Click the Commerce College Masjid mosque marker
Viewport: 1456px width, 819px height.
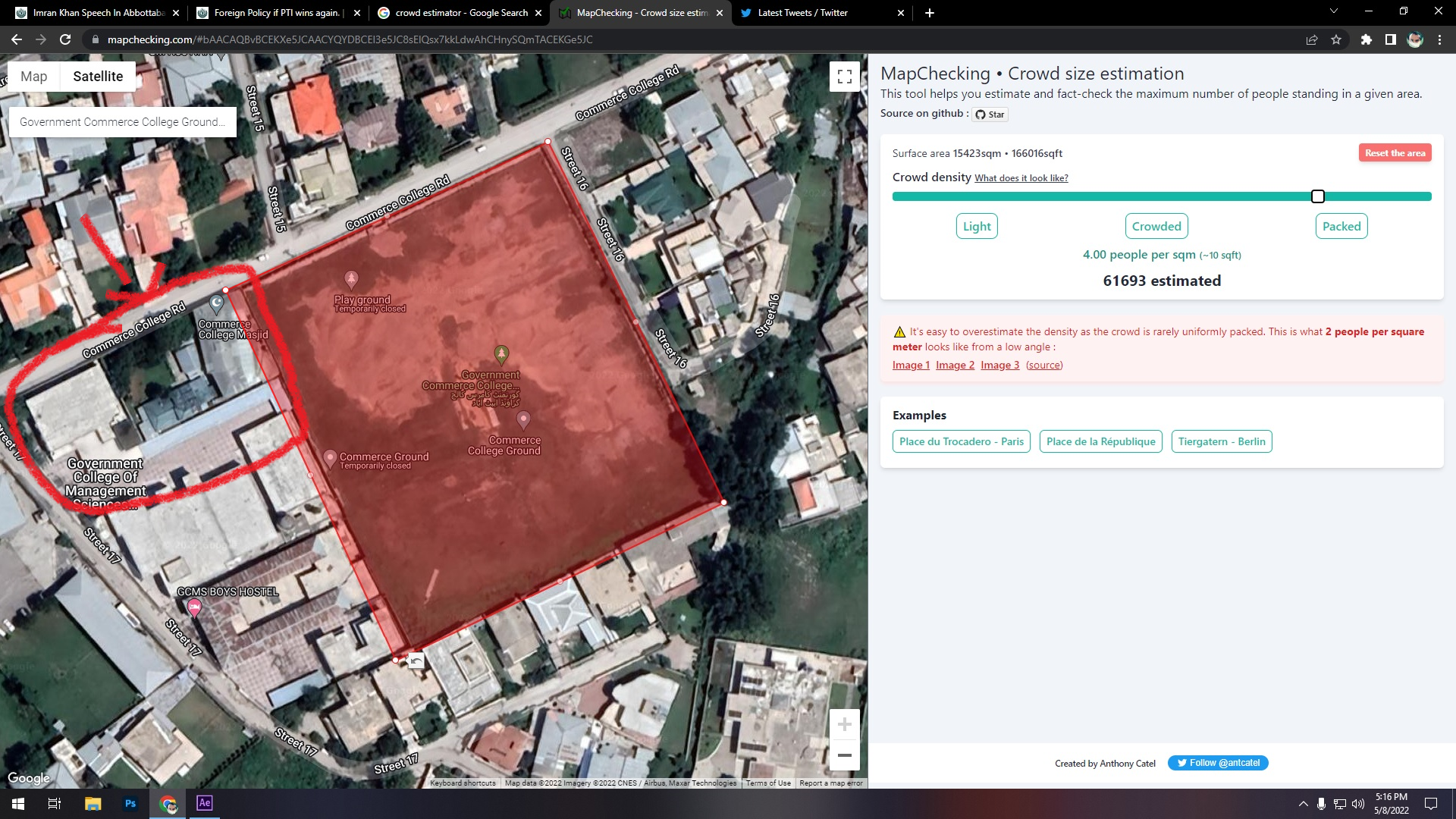(x=217, y=304)
